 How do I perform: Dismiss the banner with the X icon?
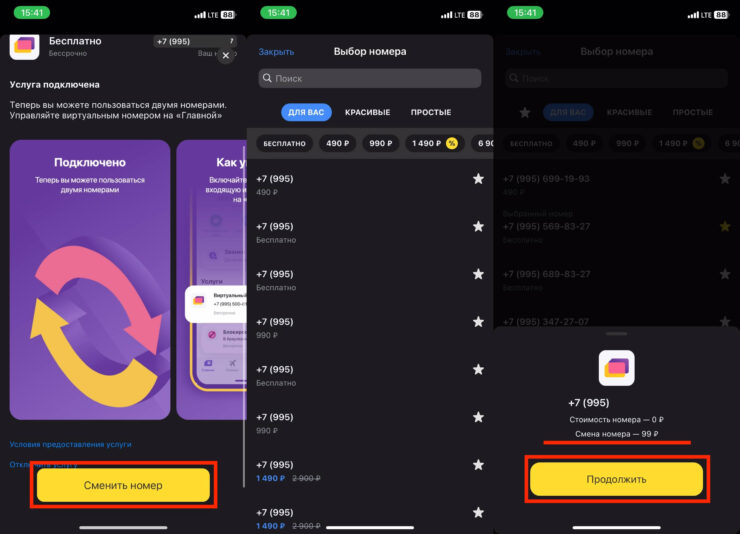[226, 55]
